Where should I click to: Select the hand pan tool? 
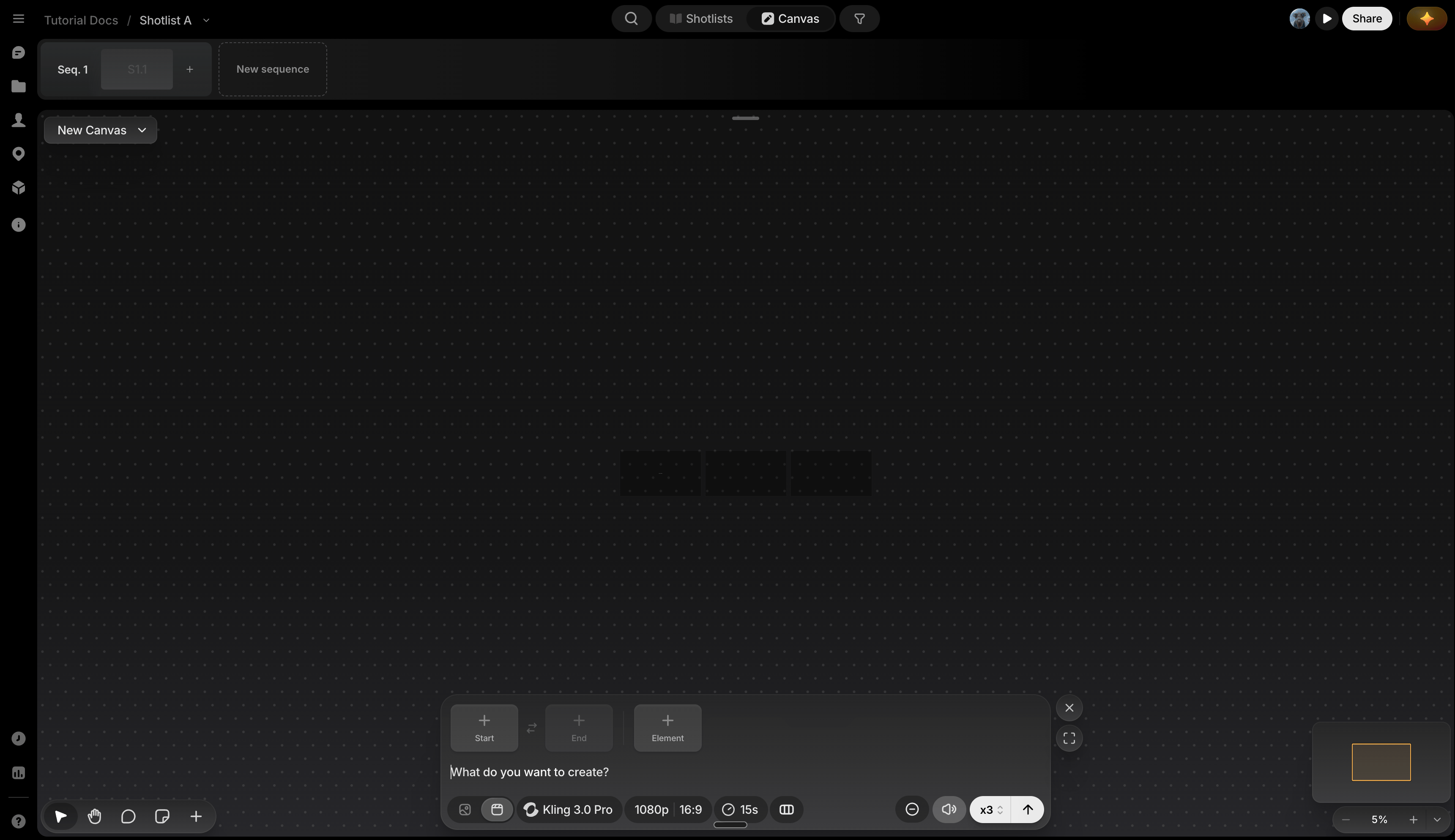tap(95, 816)
